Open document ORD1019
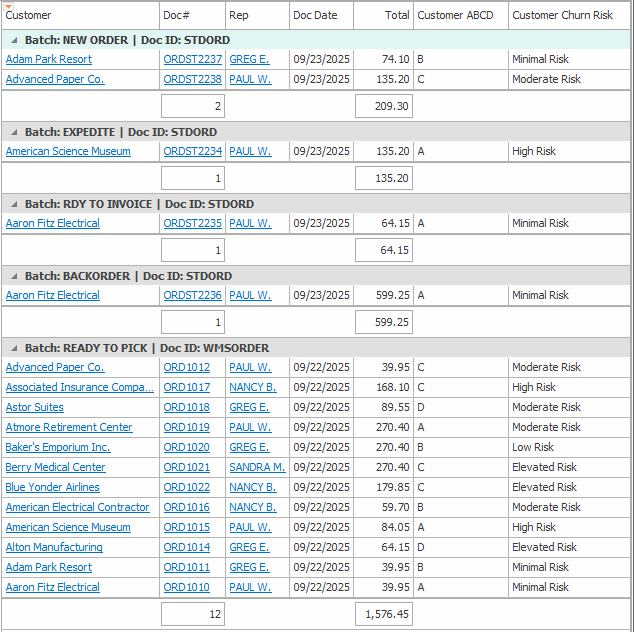Image resolution: width=634 pixels, height=632 pixels. coord(186,427)
